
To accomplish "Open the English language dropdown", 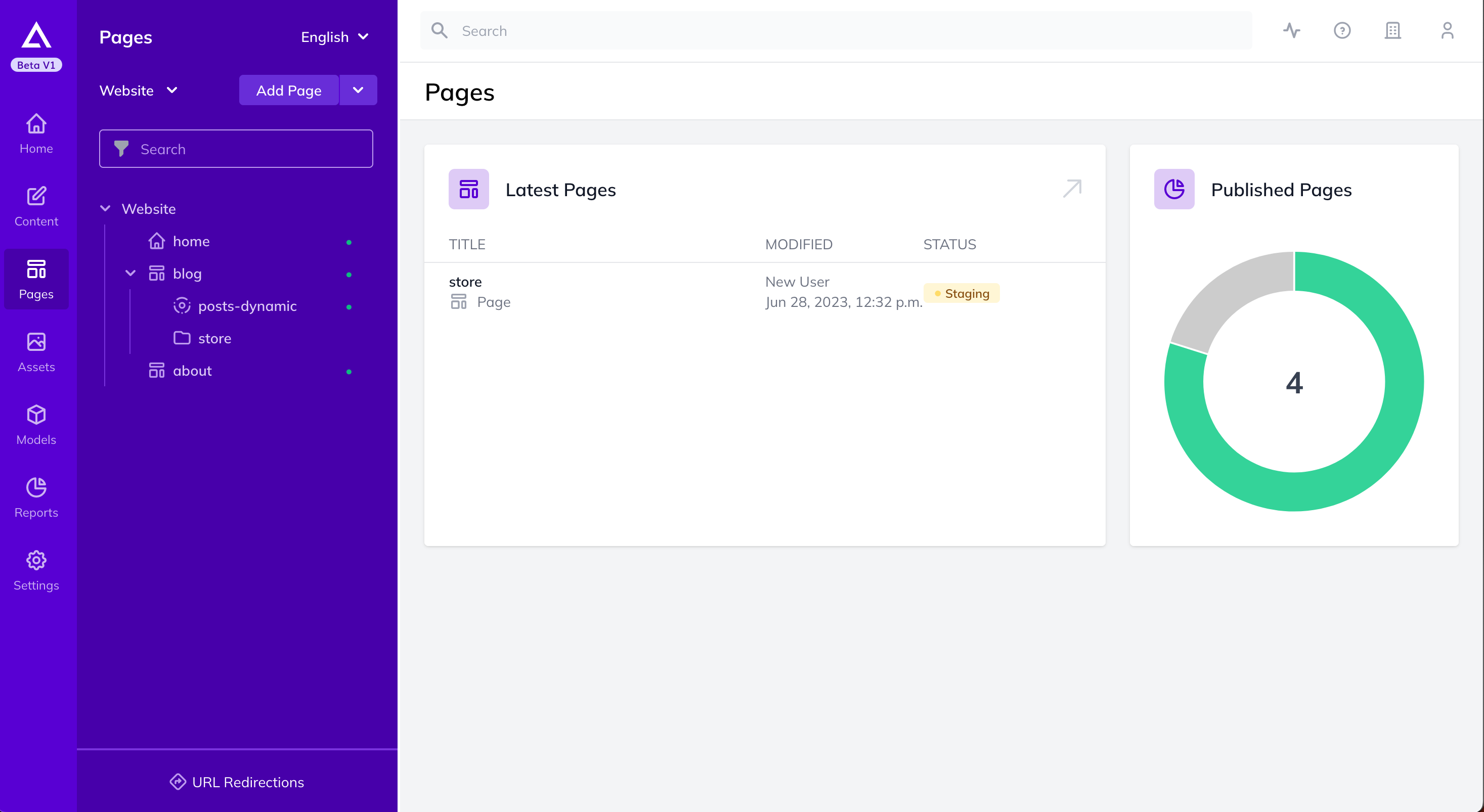I will tap(335, 37).
